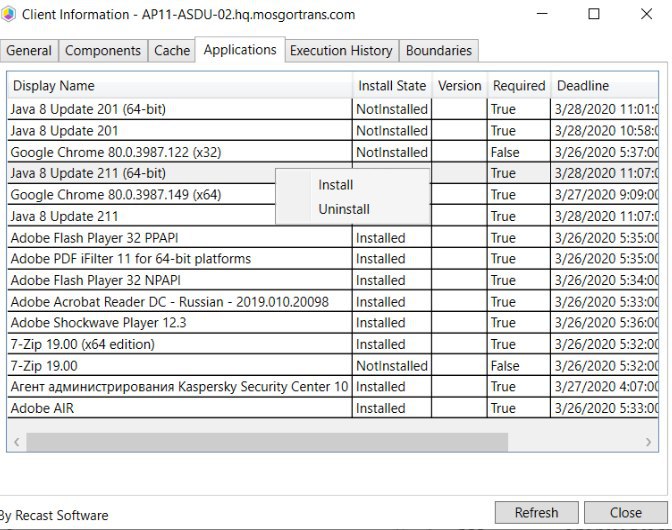Click the Refresh button

coord(537,512)
